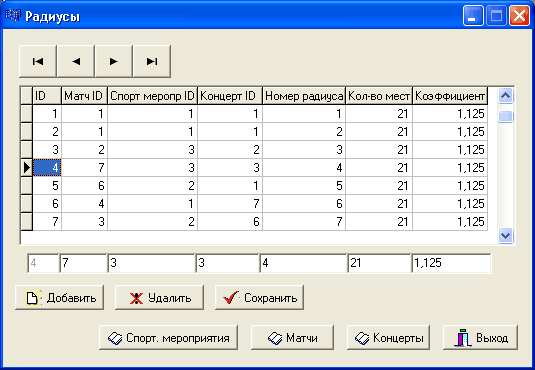Click Матч ID cell in row ID 5
The width and height of the screenshot is (535, 370).
click(85, 186)
